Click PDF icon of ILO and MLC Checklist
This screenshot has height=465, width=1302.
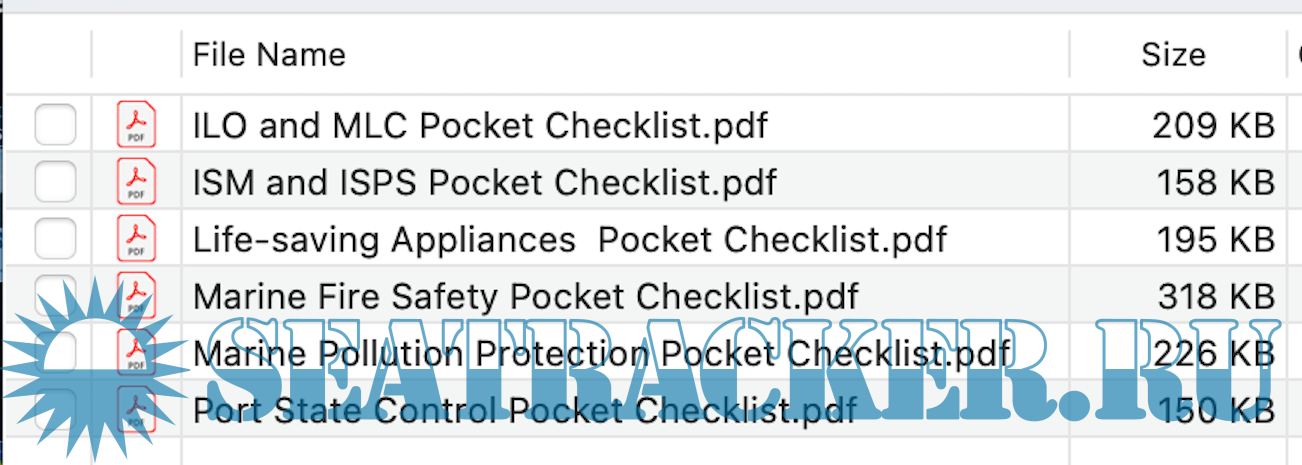point(136,125)
